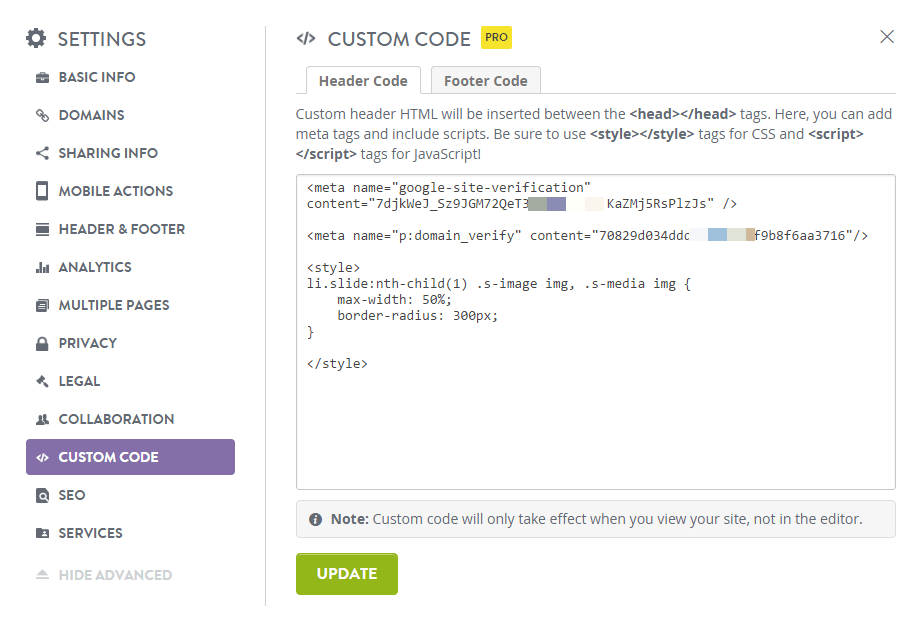Click the Privacy padlock icon

[42, 343]
